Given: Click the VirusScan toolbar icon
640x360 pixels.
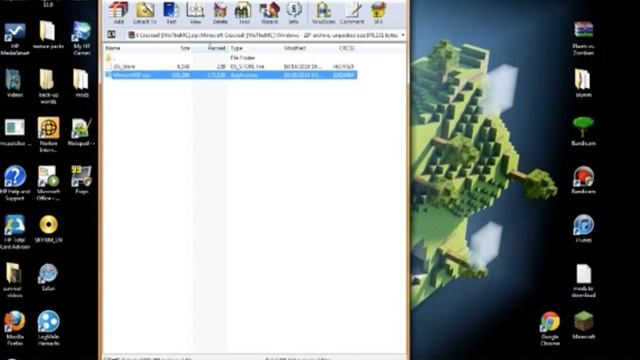Looking at the screenshot, I should click(x=323, y=13).
